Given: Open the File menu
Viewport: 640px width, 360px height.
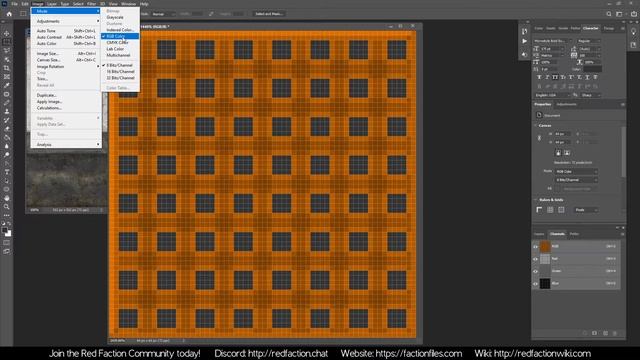Looking at the screenshot, I should 14,4.
